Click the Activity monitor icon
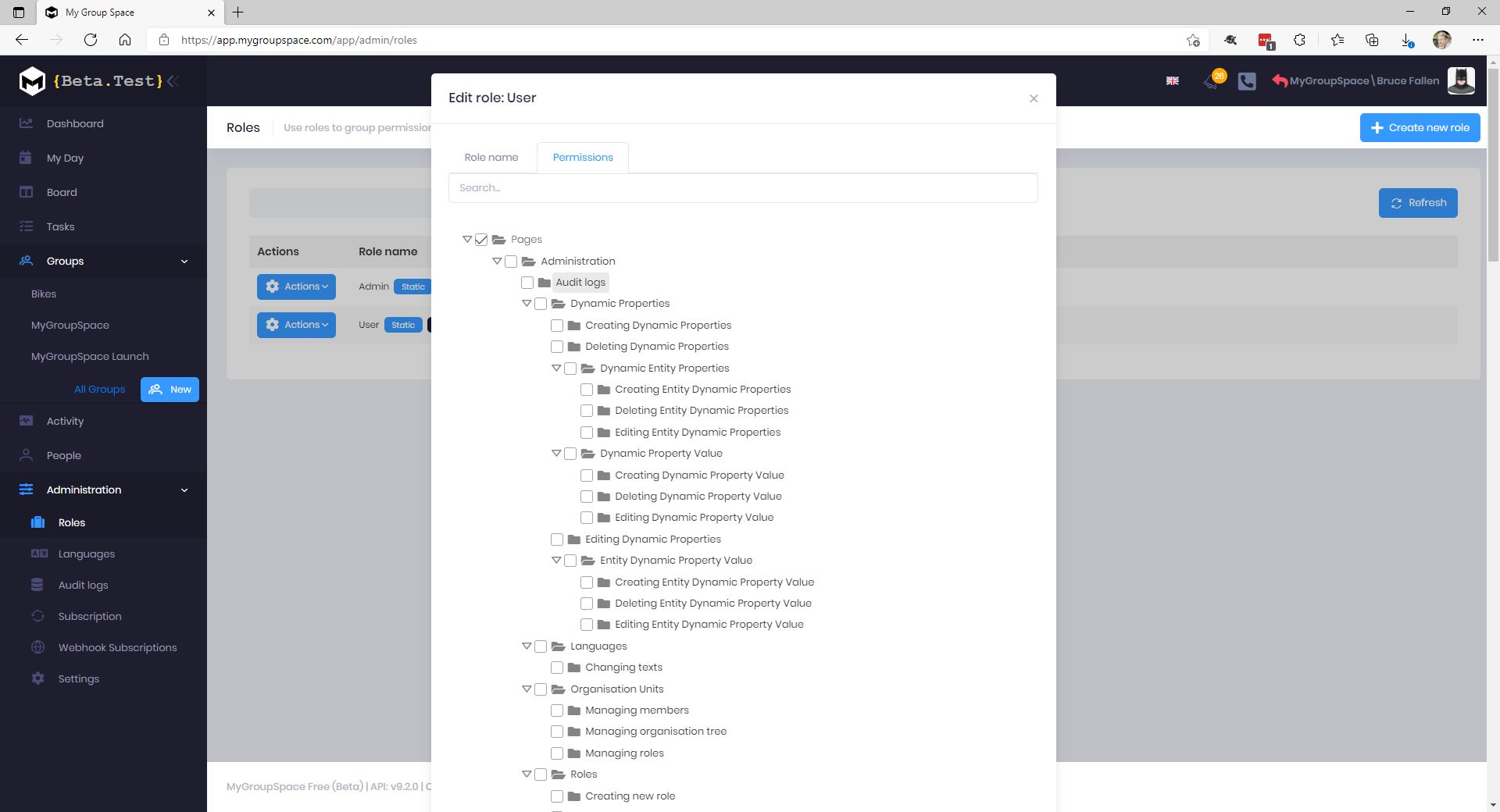This screenshot has width=1500, height=812. [x=26, y=421]
